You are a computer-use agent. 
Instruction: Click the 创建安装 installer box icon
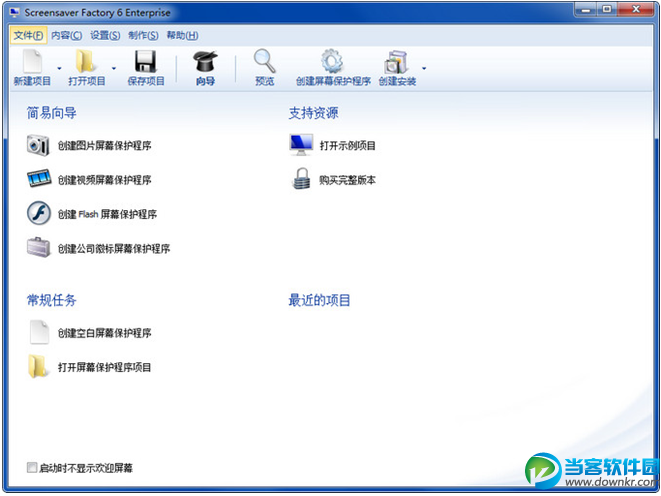click(x=396, y=62)
